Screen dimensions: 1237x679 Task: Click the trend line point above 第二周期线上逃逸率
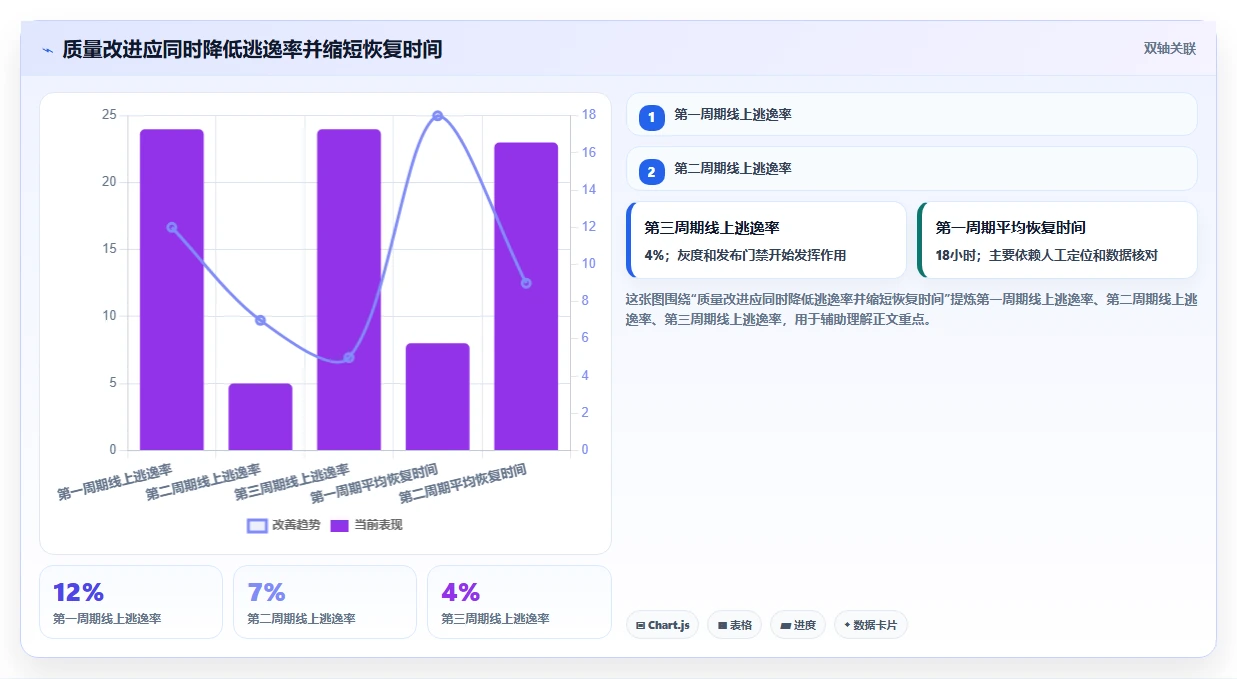tap(260, 320)
